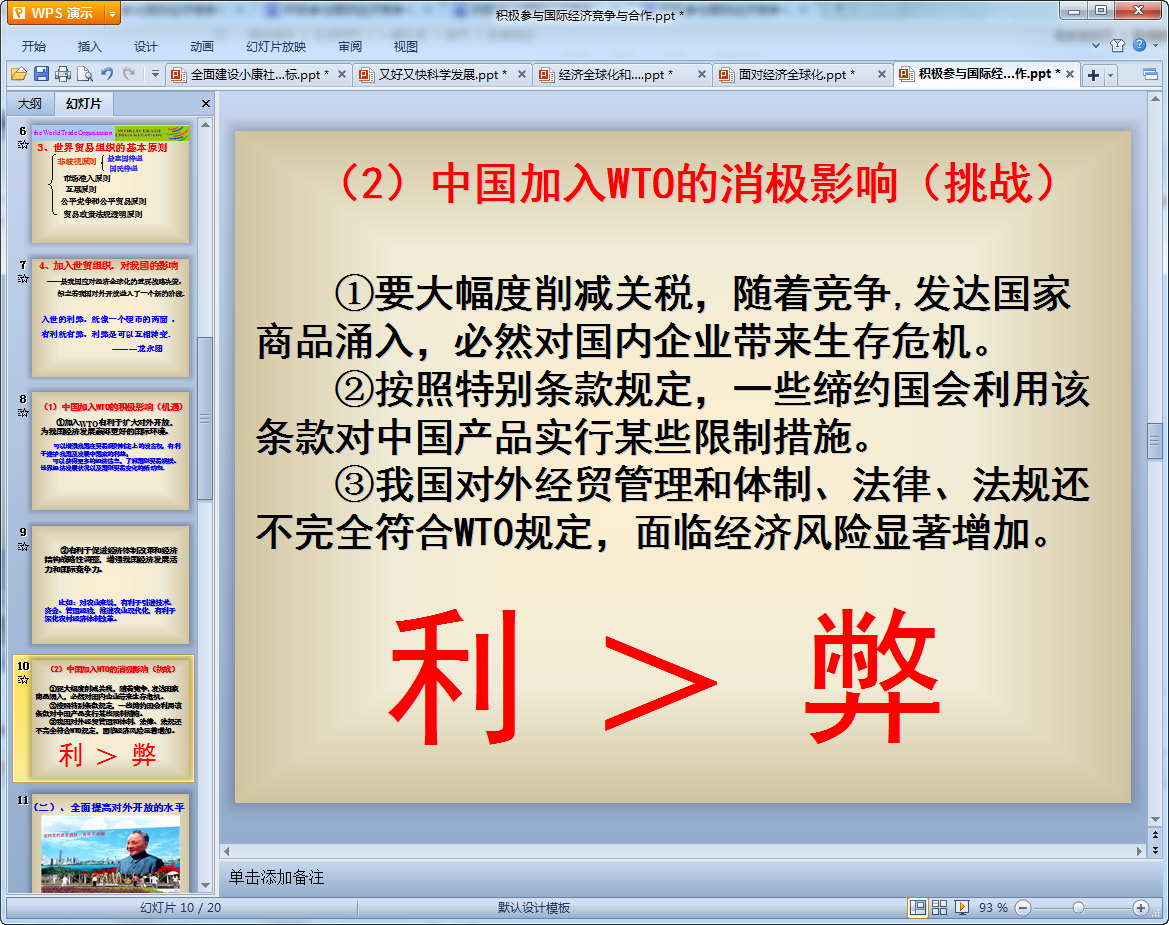Select slide 8 thumbnail

[x=110, y=451]
